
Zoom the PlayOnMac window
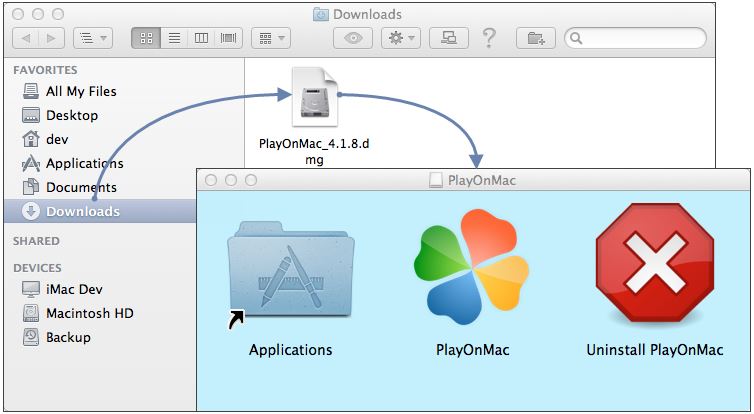click(251, 180)
